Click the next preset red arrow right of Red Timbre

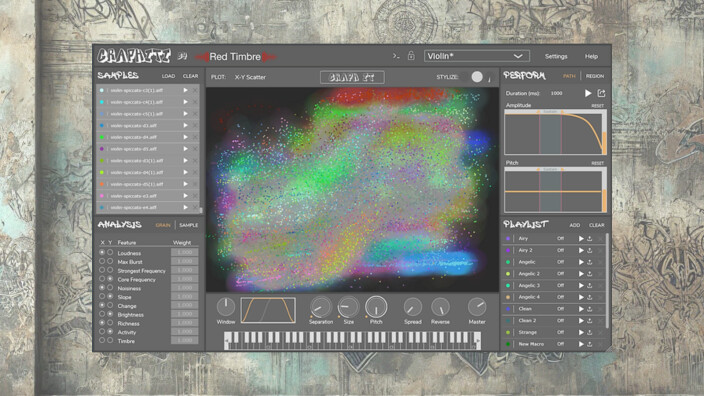[x=269, y=57]
